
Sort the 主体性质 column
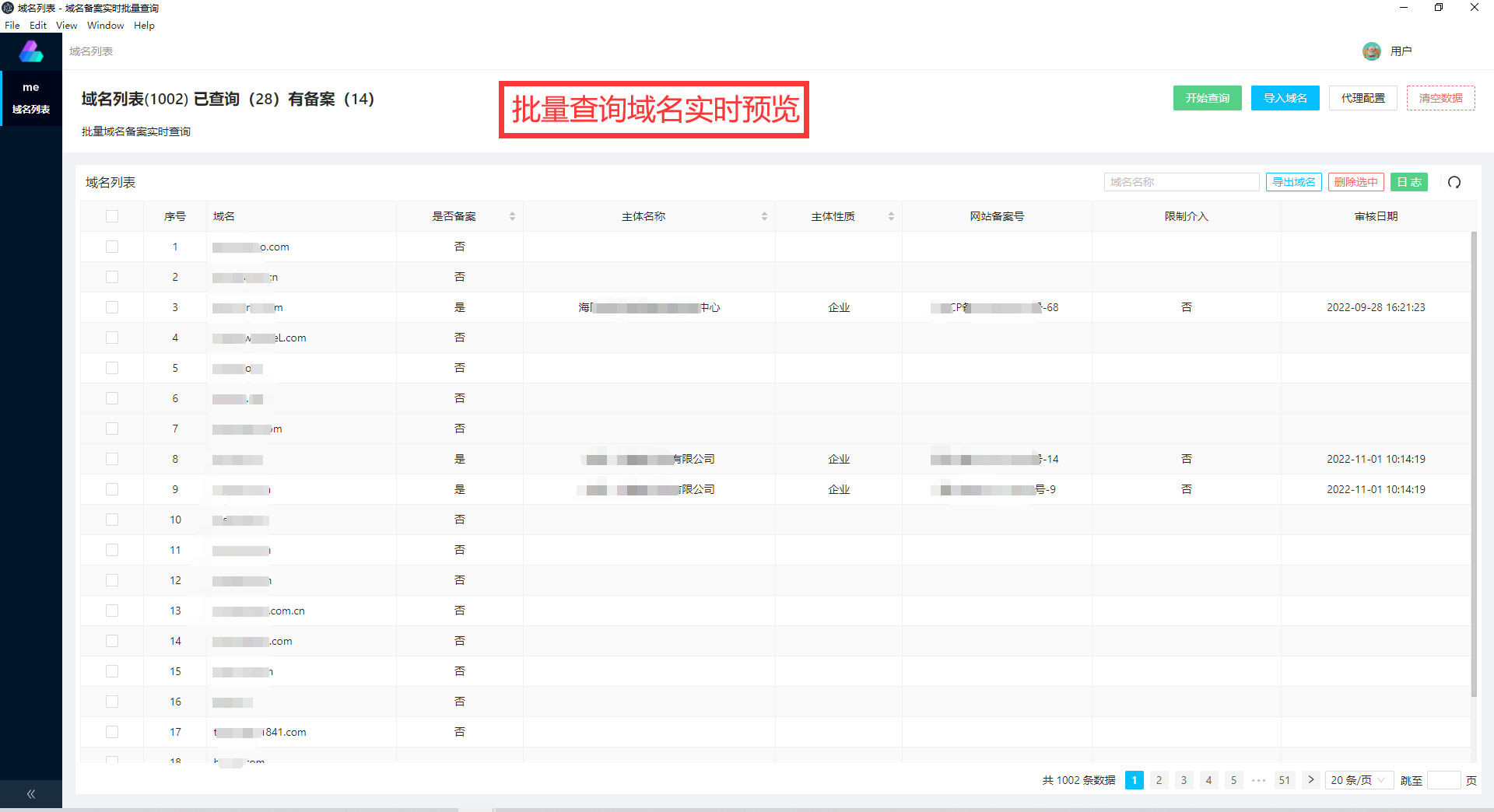[891, 216]
